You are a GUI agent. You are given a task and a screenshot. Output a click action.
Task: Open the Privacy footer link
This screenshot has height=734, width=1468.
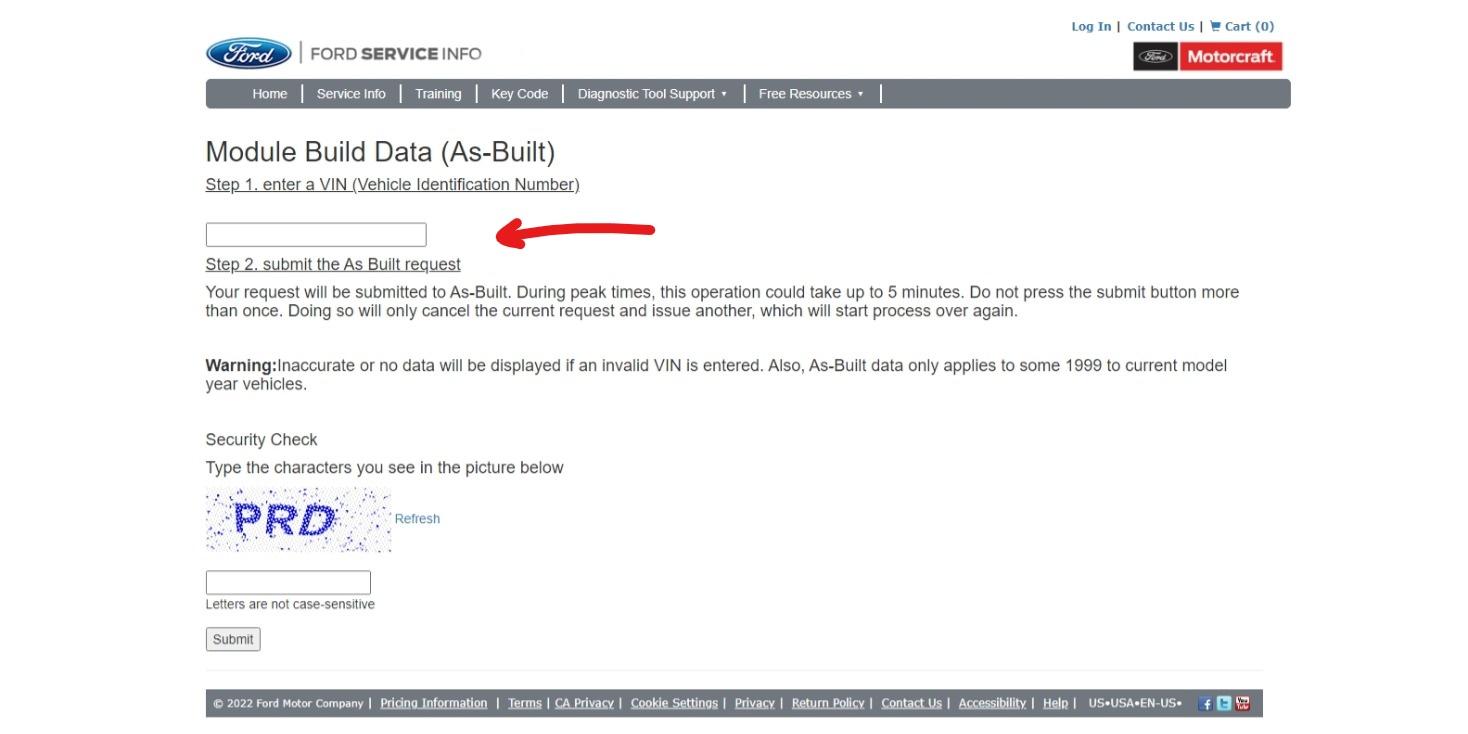tap(754, 703)
